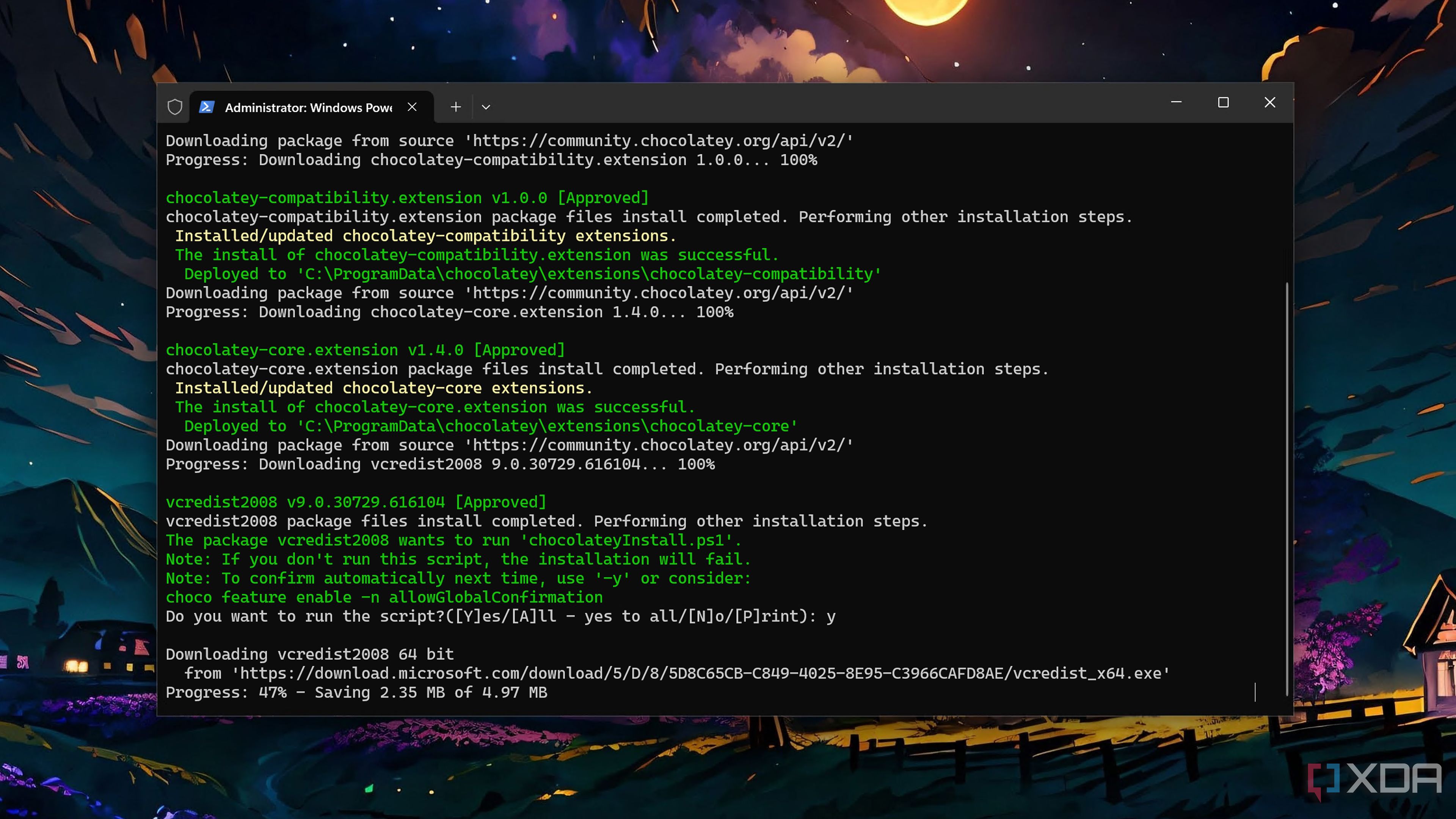
Task: Click the chocolatey-core.extension v1.4.0 [Approved] line
Action: [x=365, y=350]
